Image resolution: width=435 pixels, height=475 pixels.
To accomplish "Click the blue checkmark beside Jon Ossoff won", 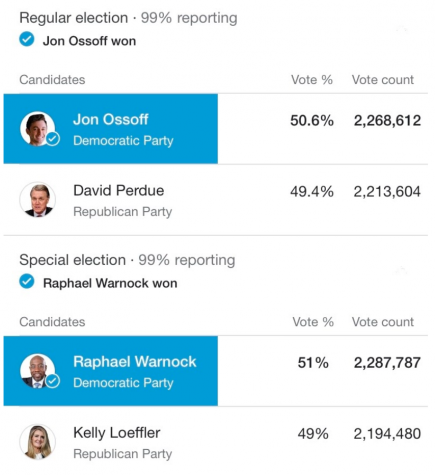I will click(27, 39).
